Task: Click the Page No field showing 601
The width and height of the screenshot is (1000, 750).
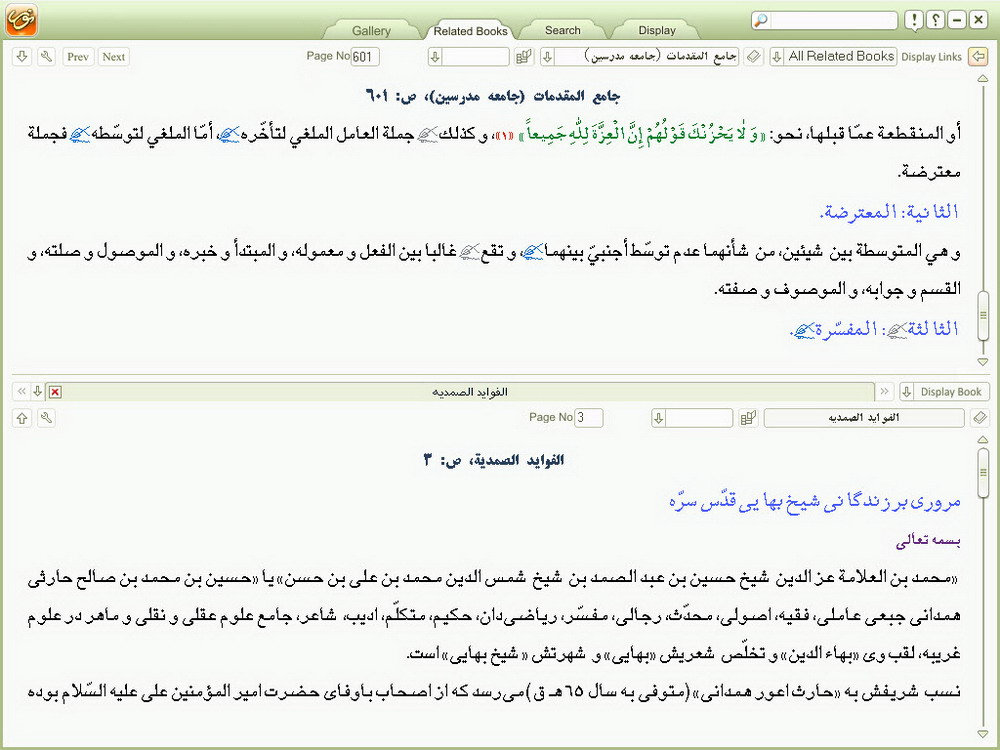Action: point(365,57)
